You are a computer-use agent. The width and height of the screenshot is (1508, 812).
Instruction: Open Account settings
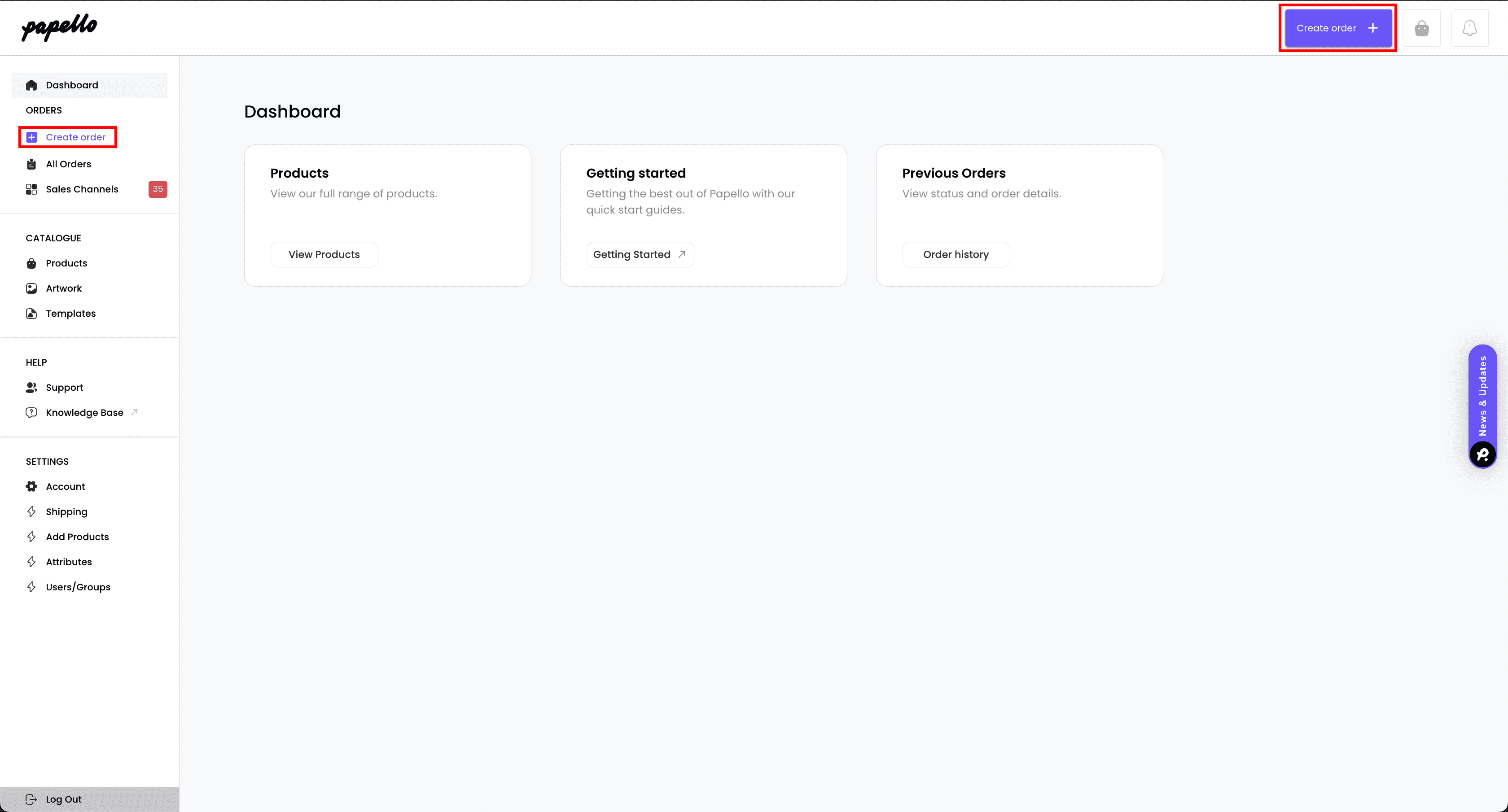click(x=66, y=487)
